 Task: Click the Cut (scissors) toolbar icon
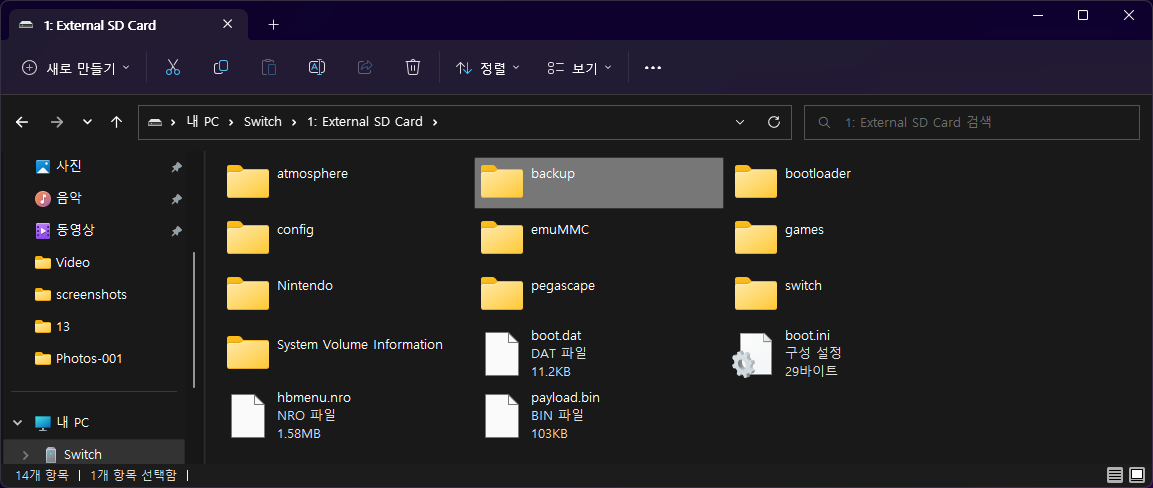coord(173,68)
